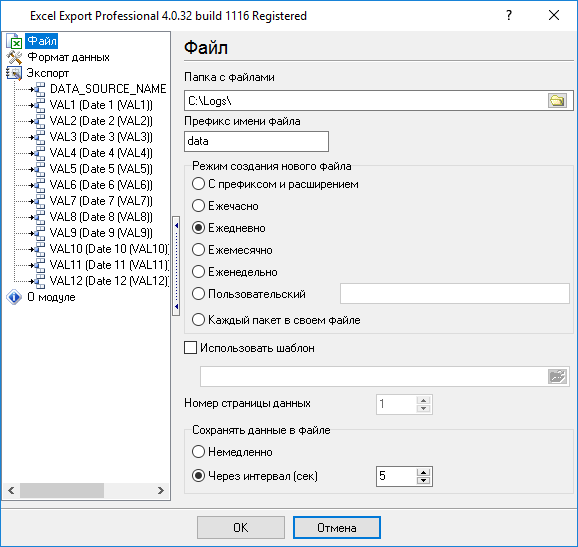
Task: Click the blue info icon next to О модуле
Action: pyautogui.click(x=14, y=297)
